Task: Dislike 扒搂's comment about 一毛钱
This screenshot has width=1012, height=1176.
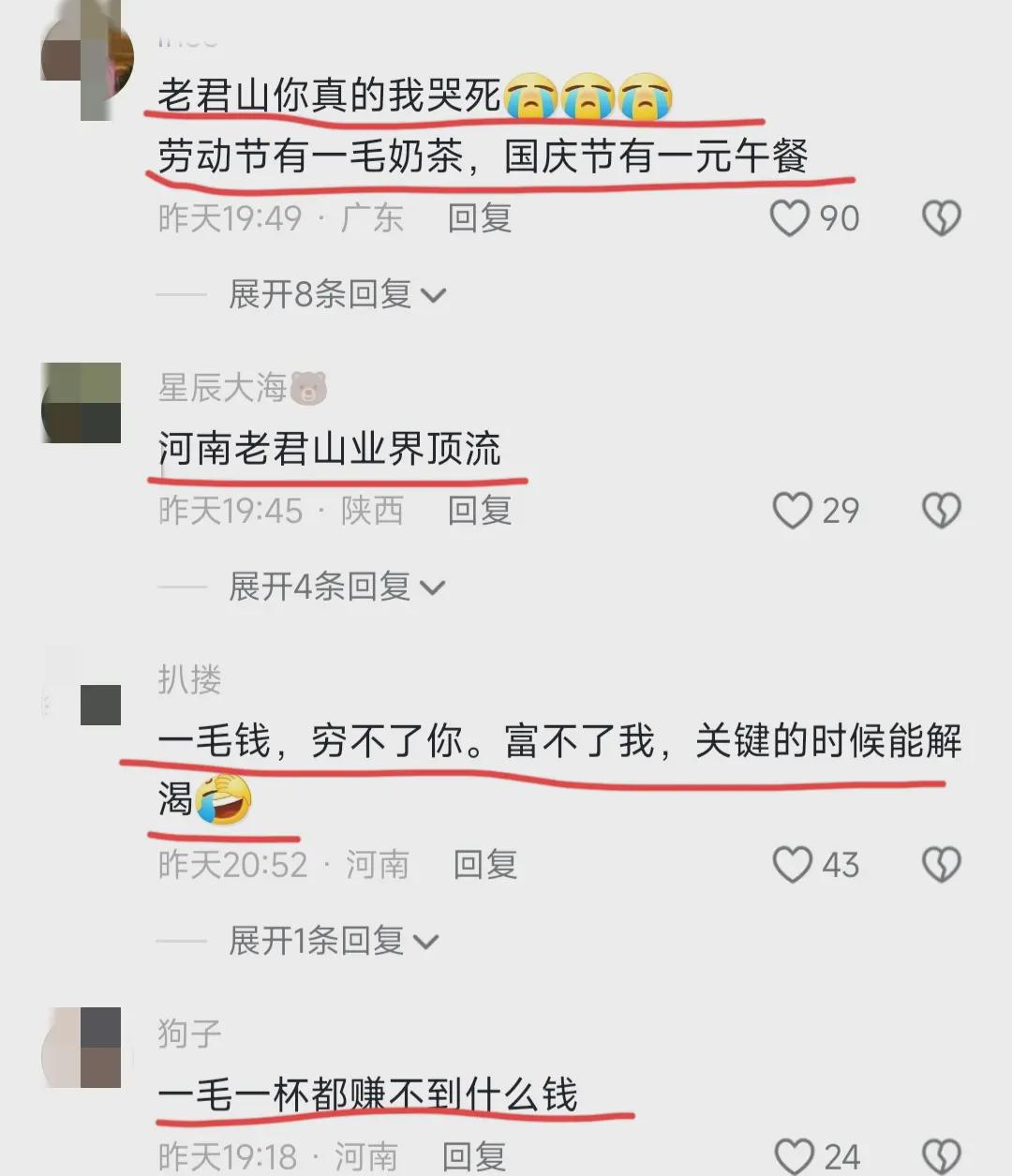Action: tap(942, 865)
